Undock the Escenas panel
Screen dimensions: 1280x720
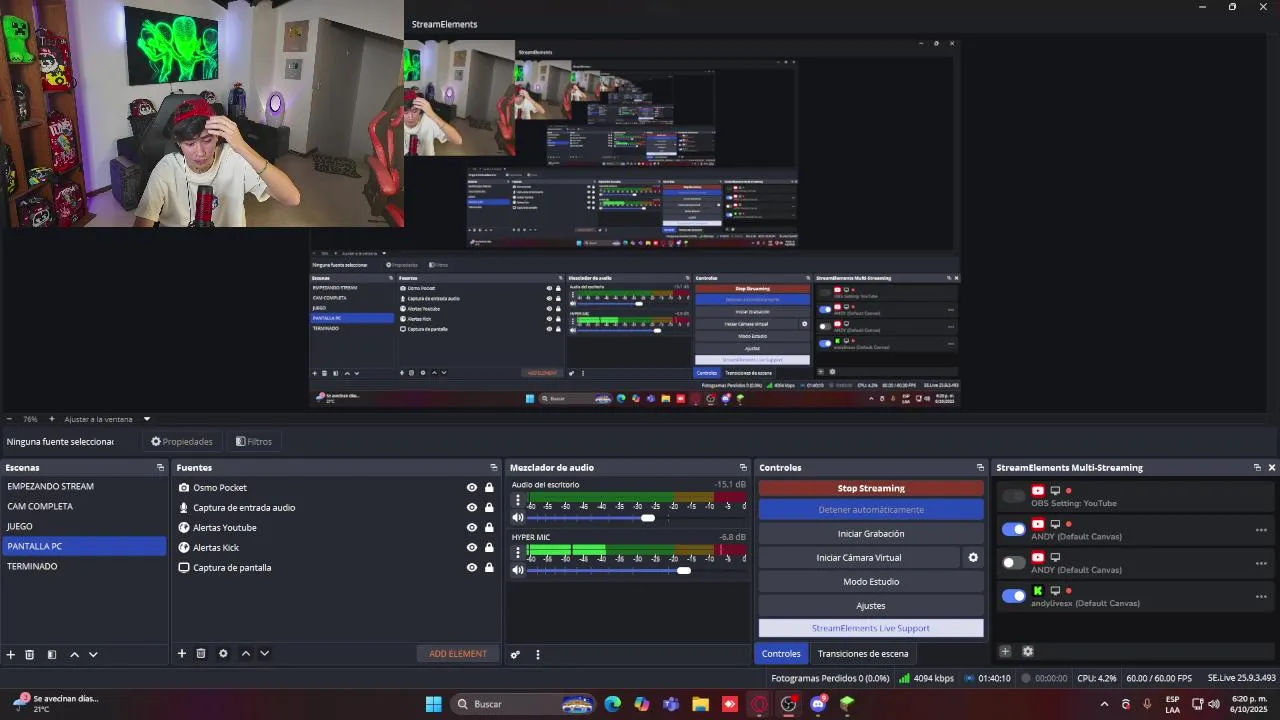click(x=160, y=467)
